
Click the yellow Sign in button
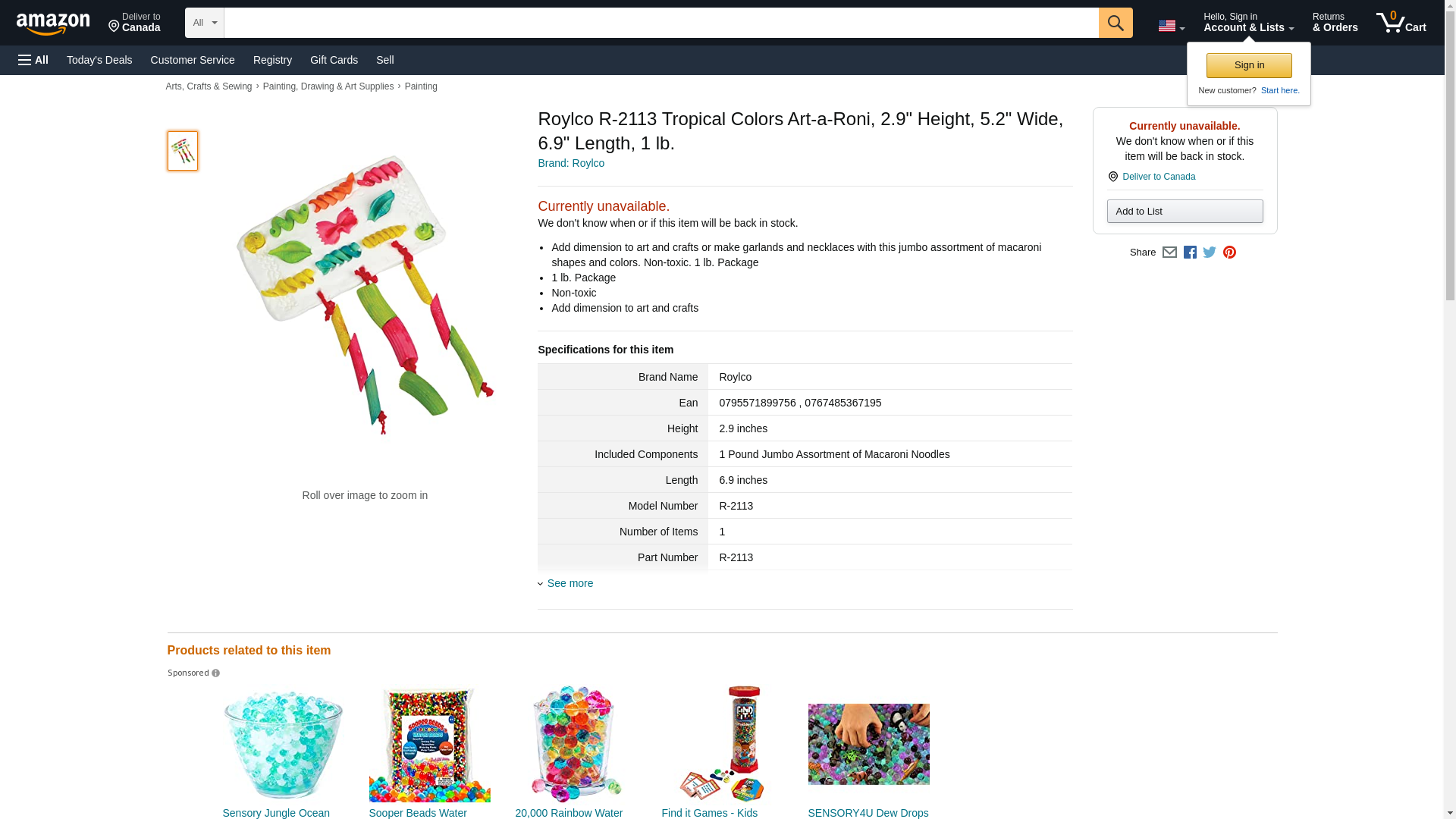click(x=1249, y=65)
